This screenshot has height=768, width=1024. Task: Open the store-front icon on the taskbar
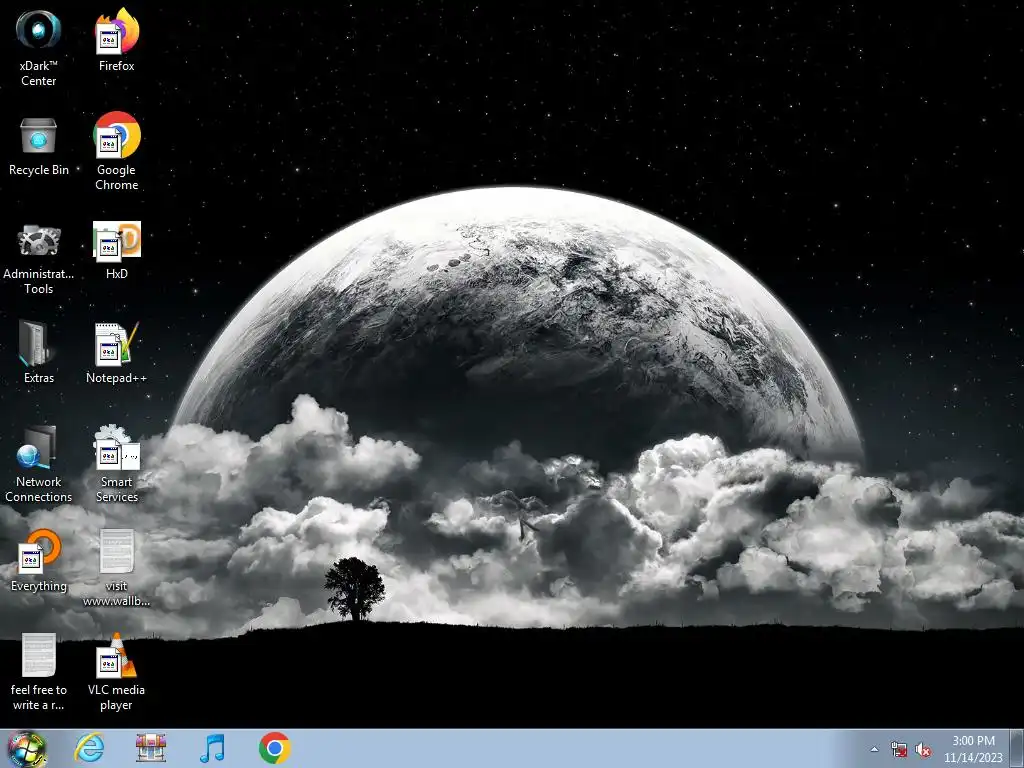[x=151, y=748]
